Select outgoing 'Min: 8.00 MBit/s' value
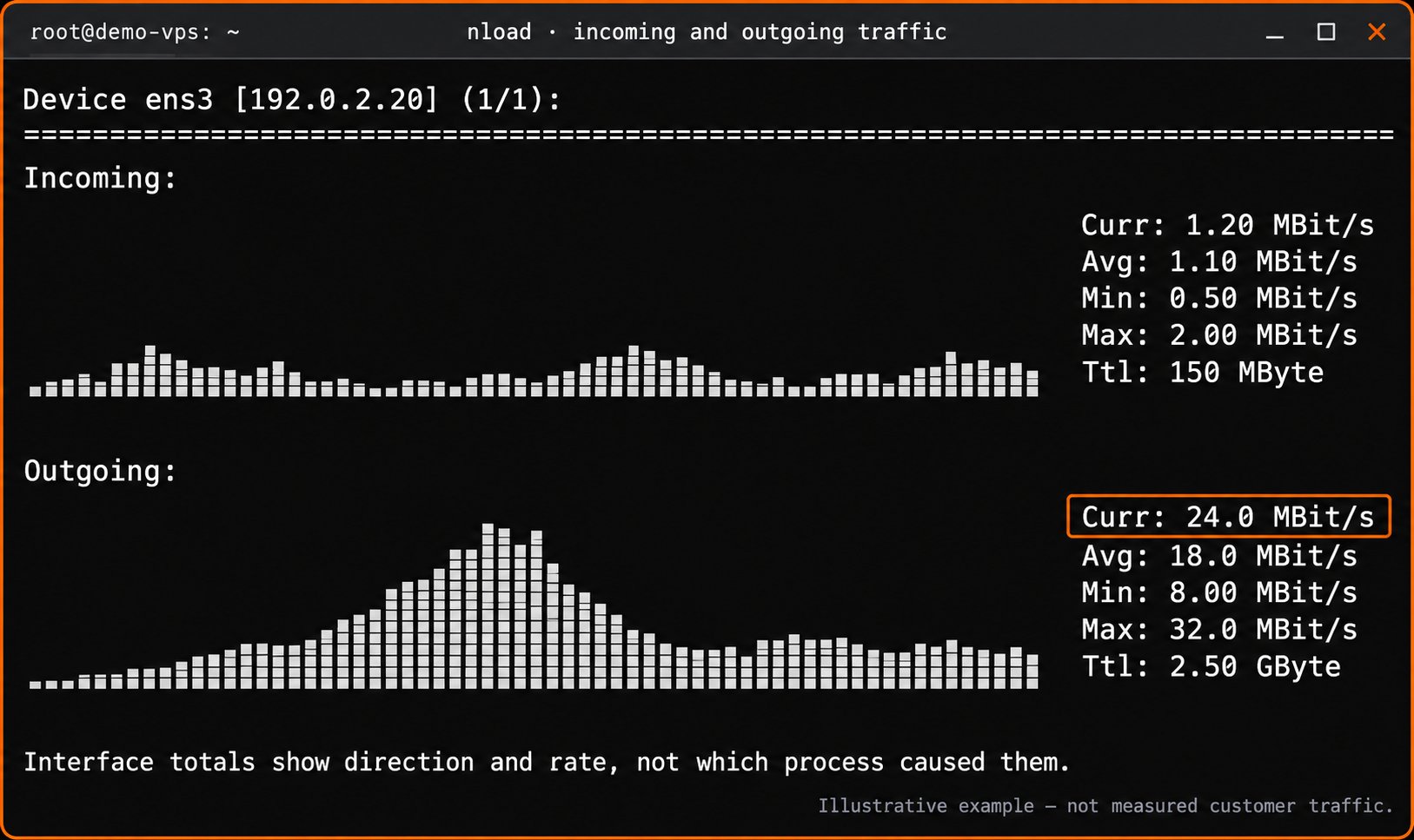Image resolution: width=1414 pixels, height=840 pixels. coord(1218,592)
